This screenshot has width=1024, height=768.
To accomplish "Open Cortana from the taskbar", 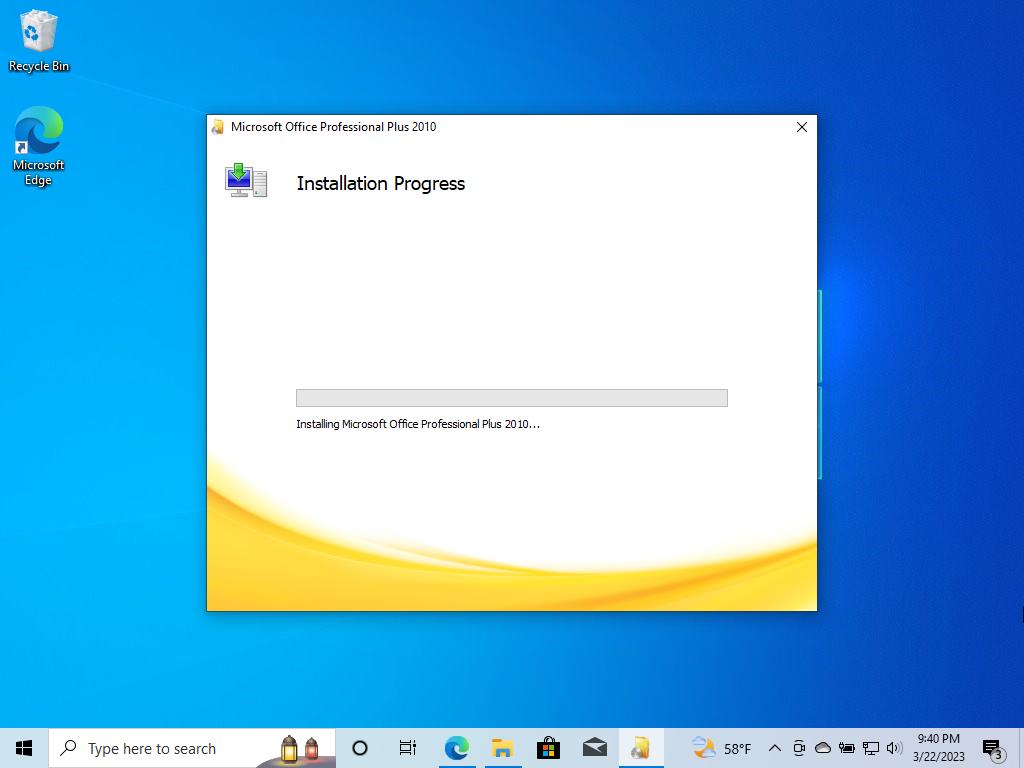I will [360, 748].
